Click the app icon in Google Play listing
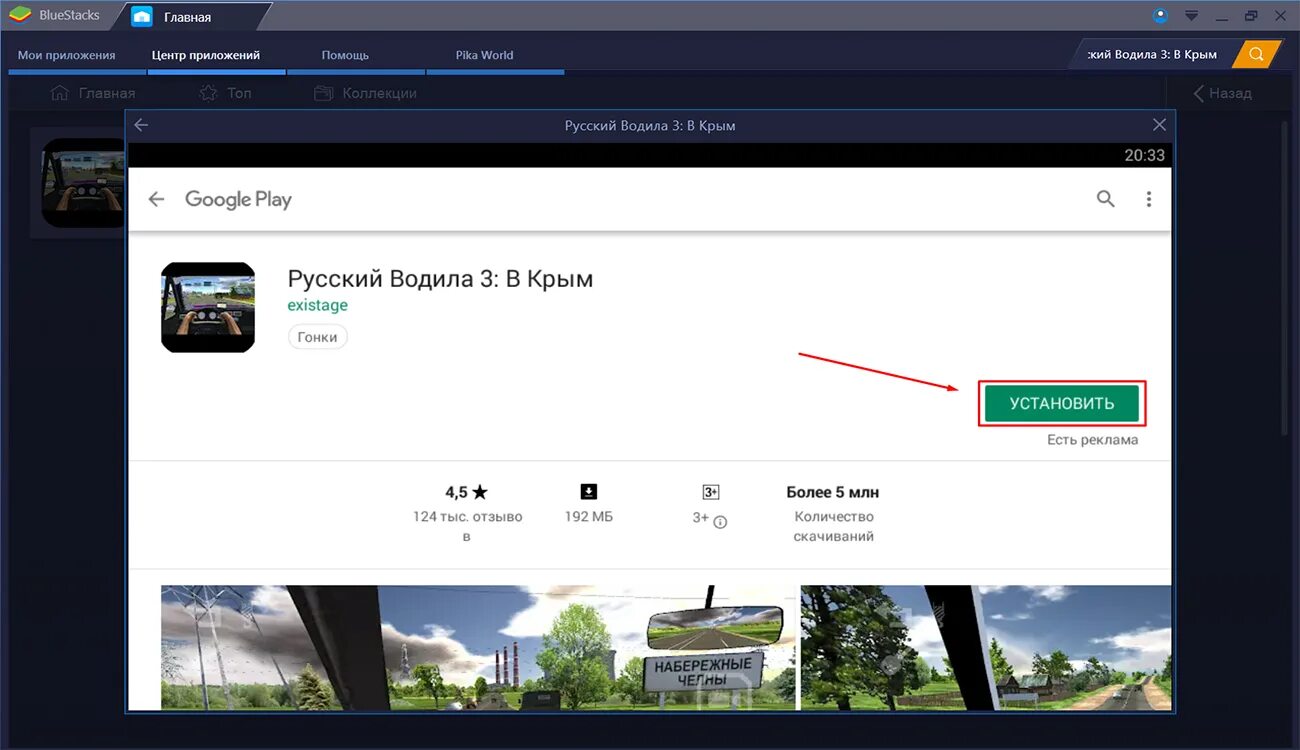The width and height of the screenshot is (1300, 750). click(x=208, y=307)
